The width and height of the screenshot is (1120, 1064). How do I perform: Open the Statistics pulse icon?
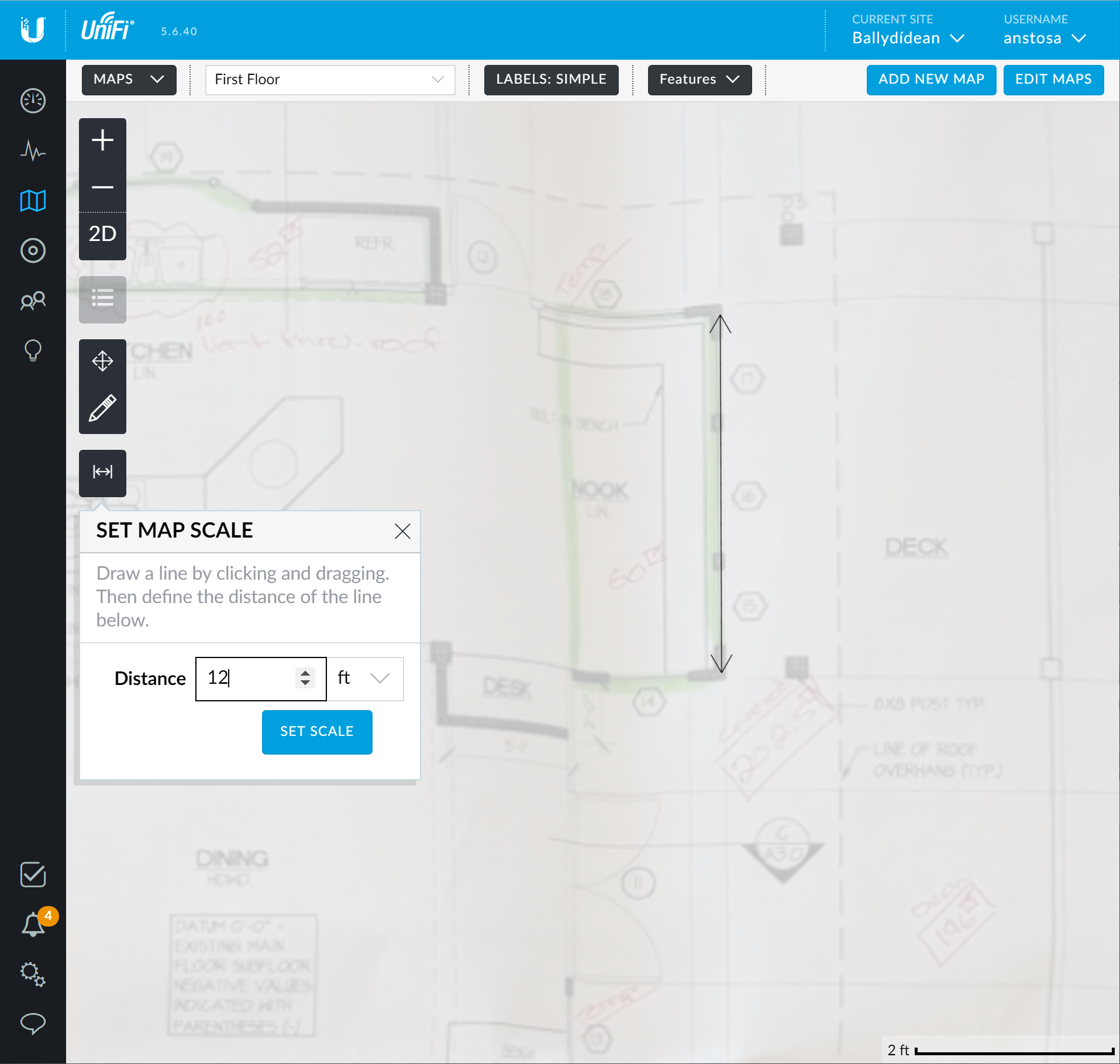[x=33, y=151]
